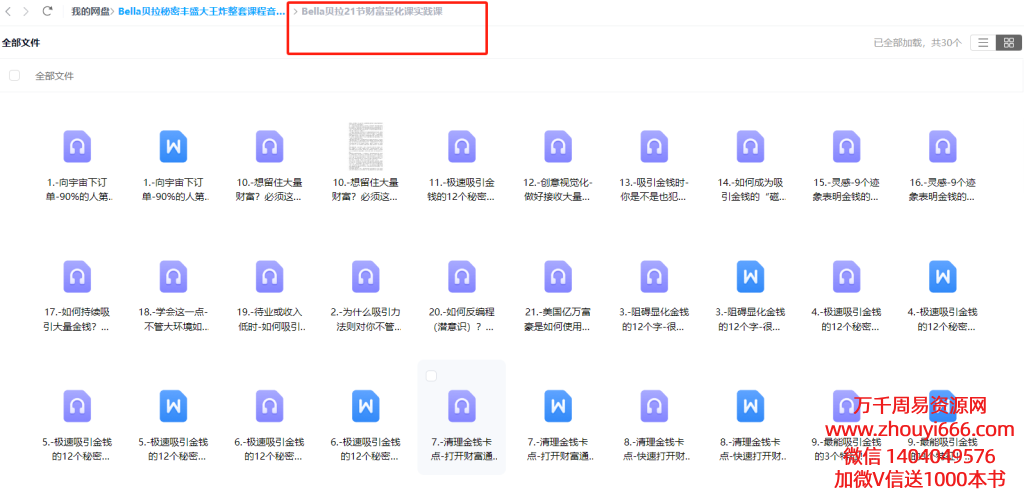
Task: Select audio file 14.-如何成为吸引金钱的
Action: [749, 147]
